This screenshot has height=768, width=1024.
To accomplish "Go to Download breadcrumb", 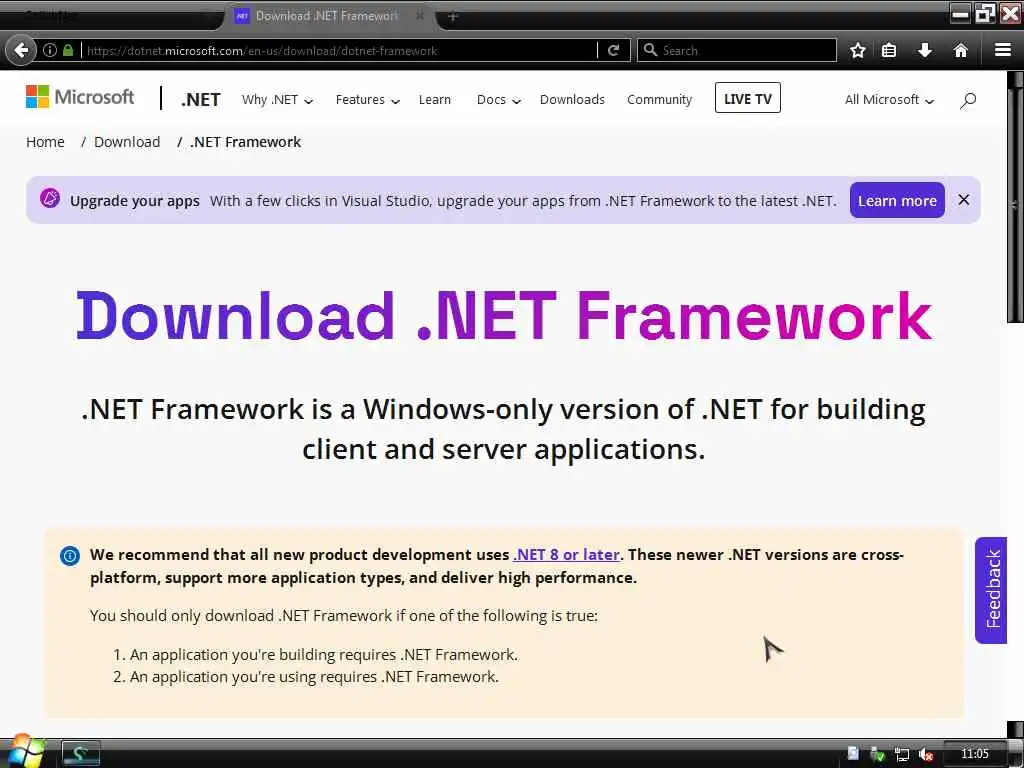I will click(127, 142).
